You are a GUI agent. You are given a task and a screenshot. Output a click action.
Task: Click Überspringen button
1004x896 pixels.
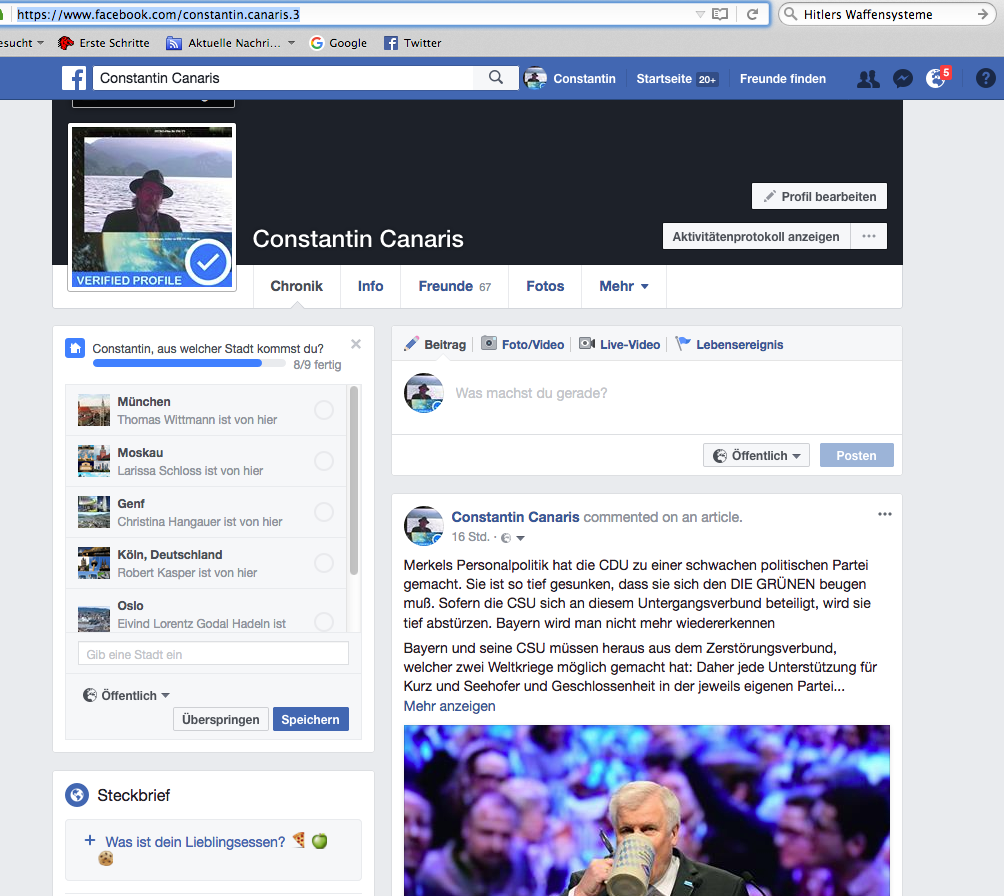(x=220, y=719)
